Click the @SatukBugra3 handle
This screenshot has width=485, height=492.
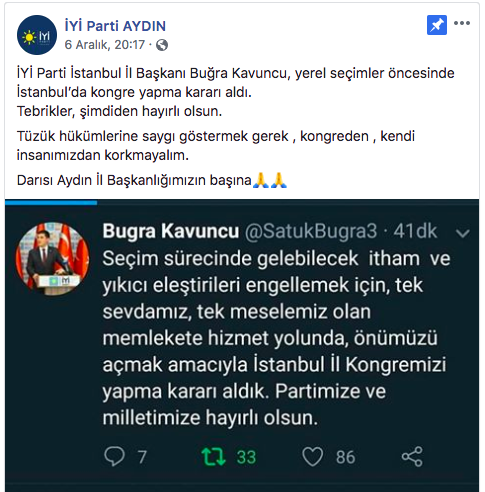(x=311, y=231)
